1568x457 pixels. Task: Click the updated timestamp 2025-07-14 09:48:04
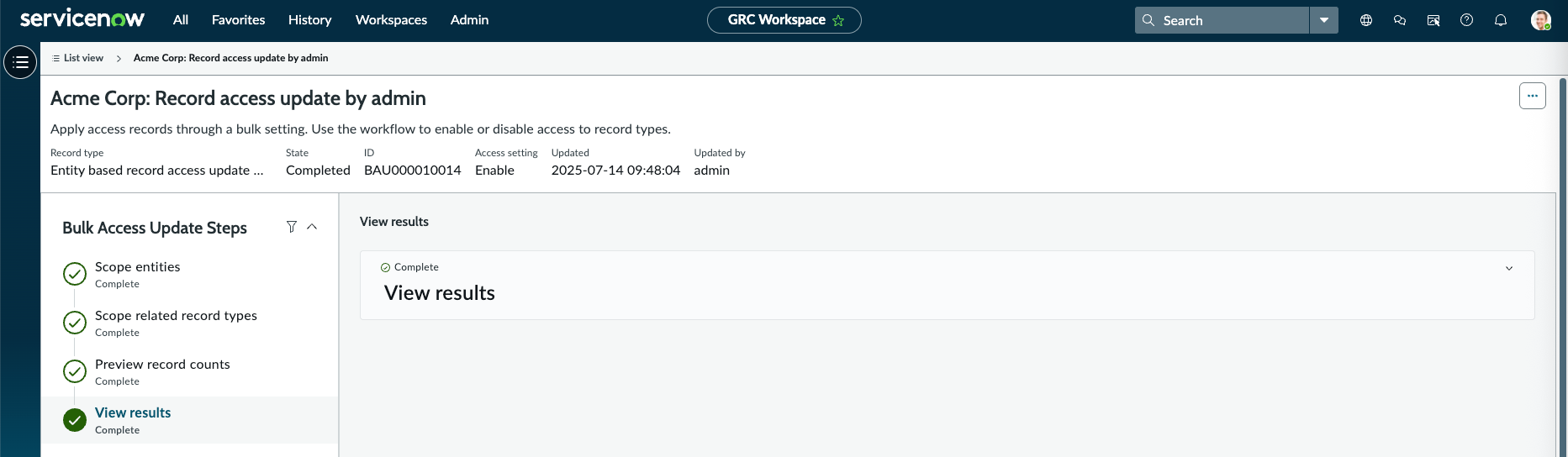tap(615, 170)
